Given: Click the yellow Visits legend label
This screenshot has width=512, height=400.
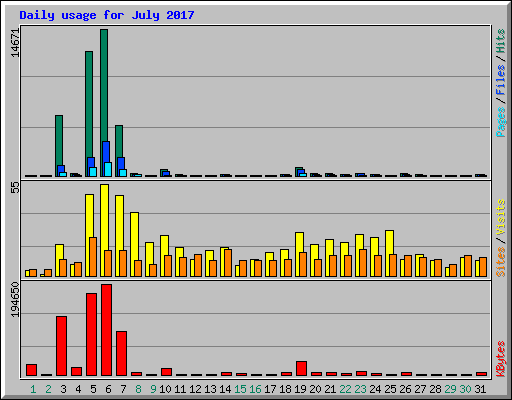Looking at the screenshot, I should 501,217.
